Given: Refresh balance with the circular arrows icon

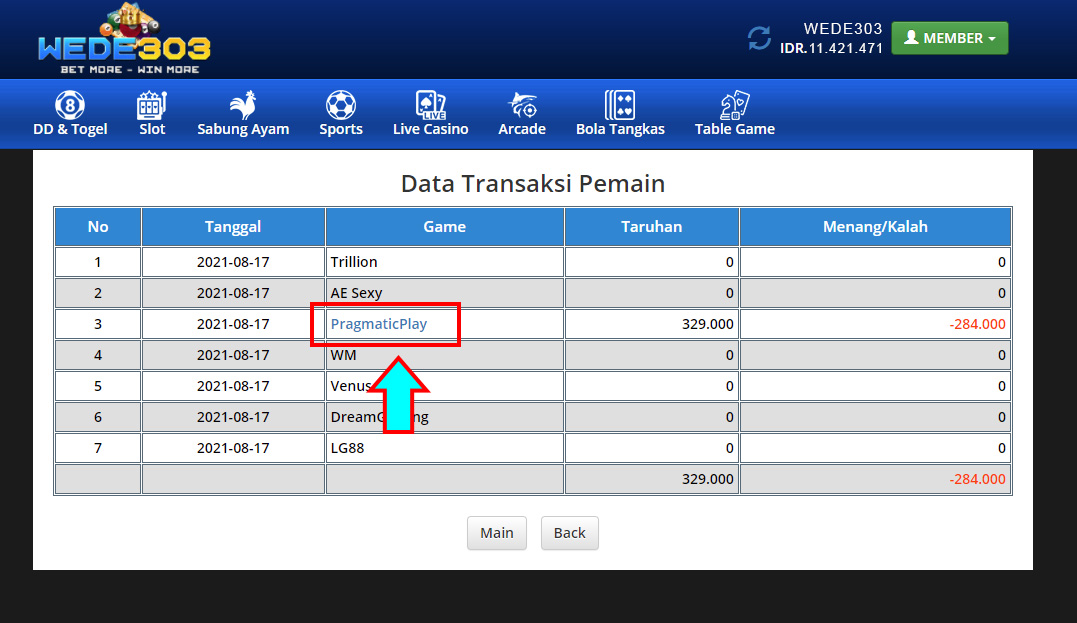Looking at the screenshot, I should click(760, 39).
